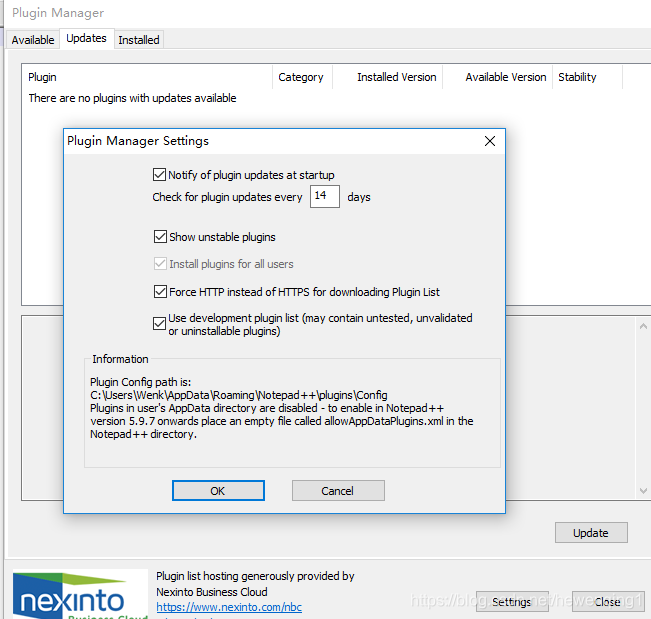
Task: Click the Update button in Plugin Manager
Action: point(591,533)
